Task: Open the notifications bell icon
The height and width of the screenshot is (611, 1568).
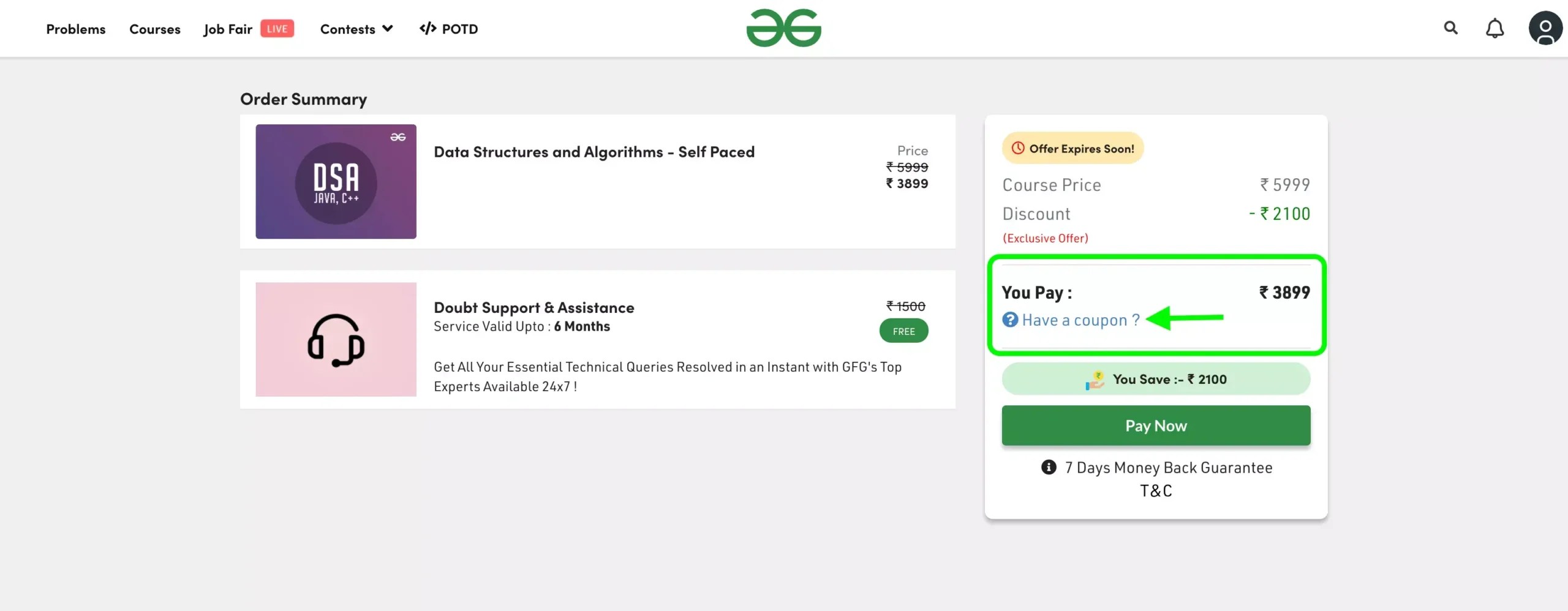Action: 1494,28
